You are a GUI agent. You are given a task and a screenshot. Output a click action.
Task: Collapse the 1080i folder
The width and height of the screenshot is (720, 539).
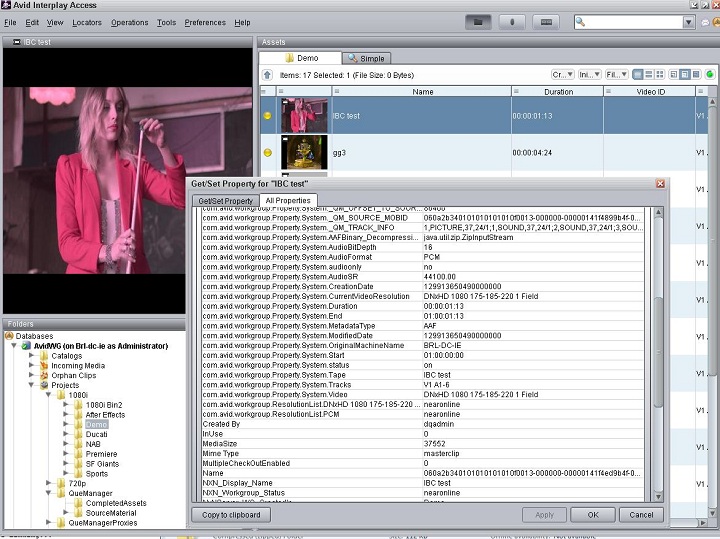[48, 395]
